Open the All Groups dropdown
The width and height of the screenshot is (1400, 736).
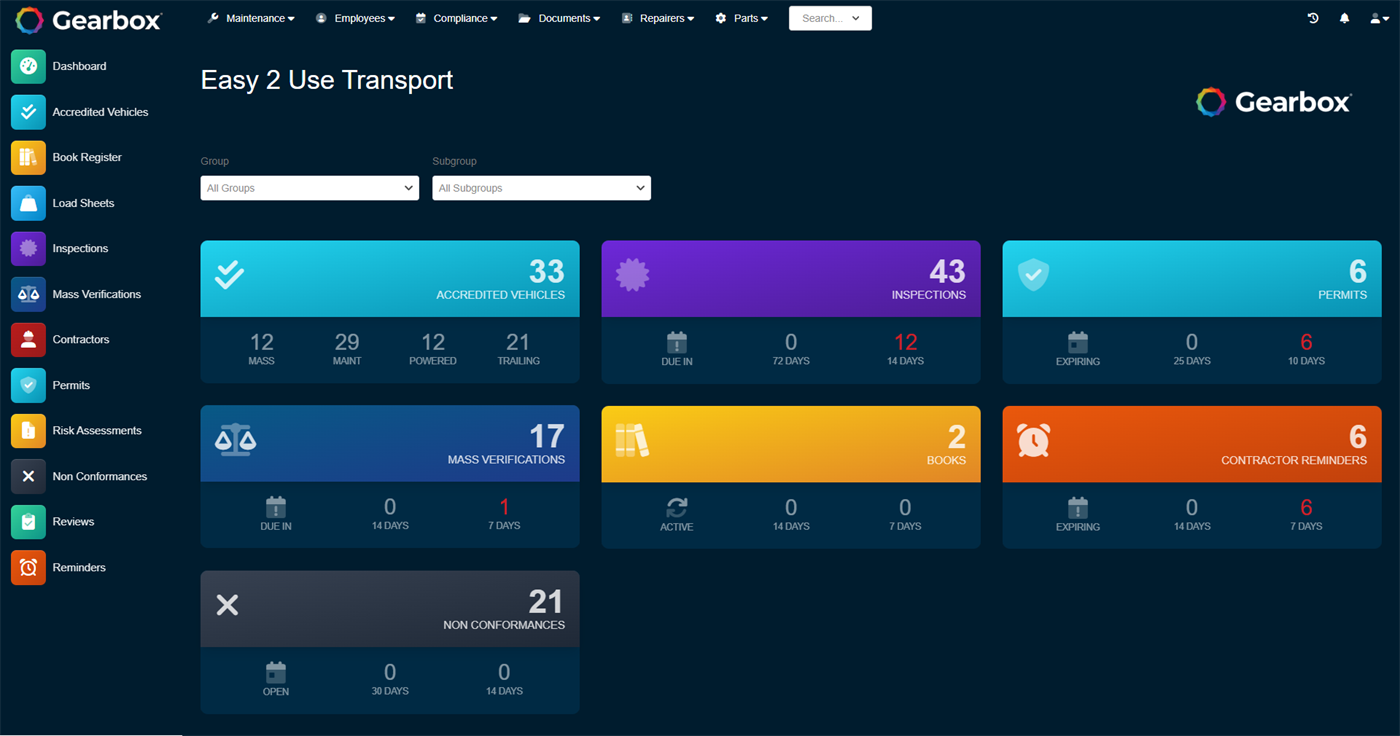point(310,188)
